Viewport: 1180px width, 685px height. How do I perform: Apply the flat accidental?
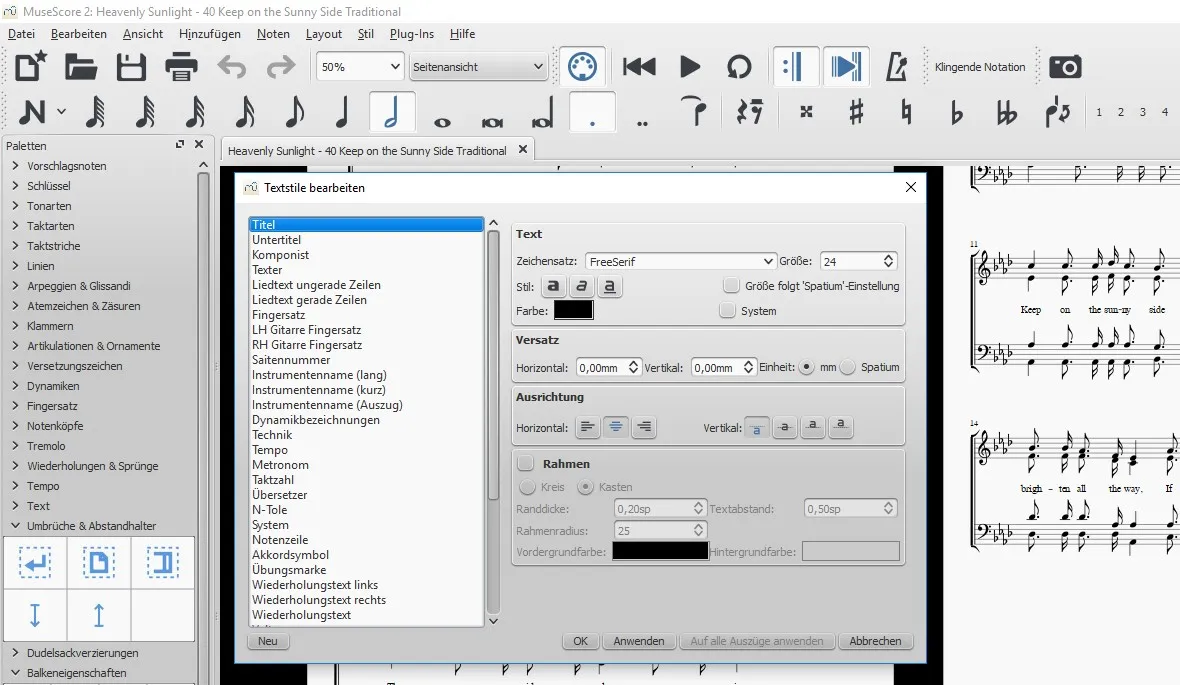pos(956,112)
